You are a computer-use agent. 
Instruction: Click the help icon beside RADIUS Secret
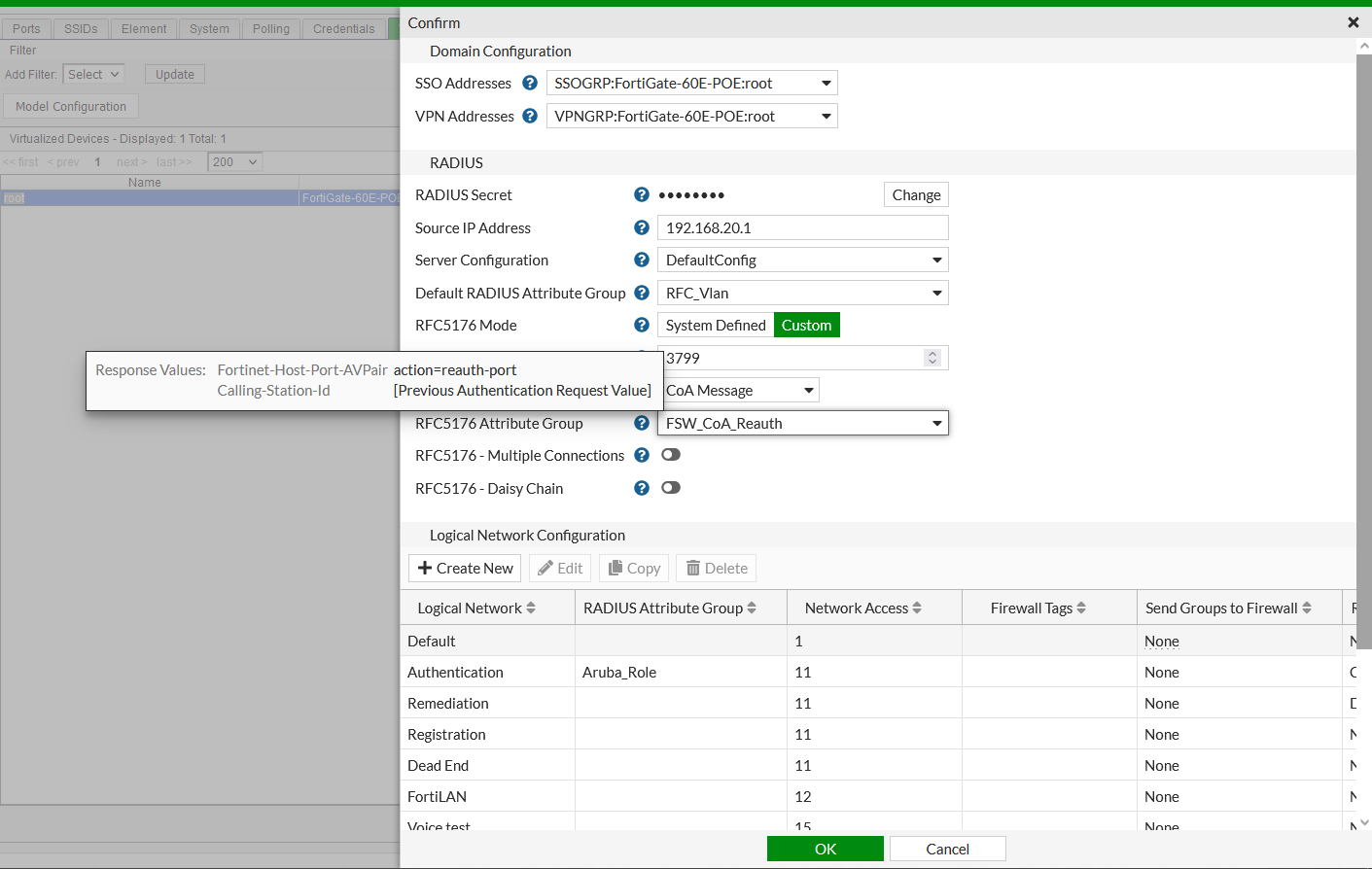click(x=641, y=194)
